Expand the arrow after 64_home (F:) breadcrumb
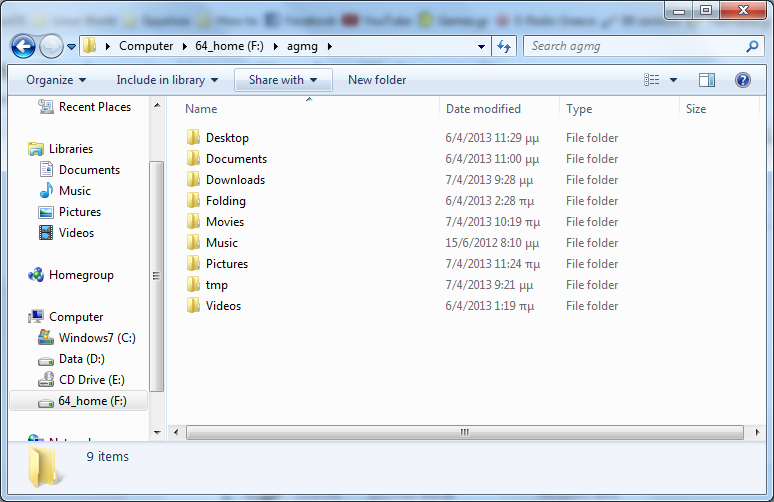This screenshot has width=774, height=502. tap(275, 46)
